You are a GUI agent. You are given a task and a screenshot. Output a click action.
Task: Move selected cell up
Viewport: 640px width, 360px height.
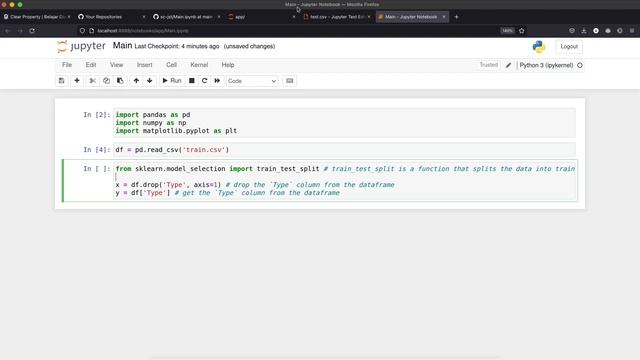pos(136,81)
